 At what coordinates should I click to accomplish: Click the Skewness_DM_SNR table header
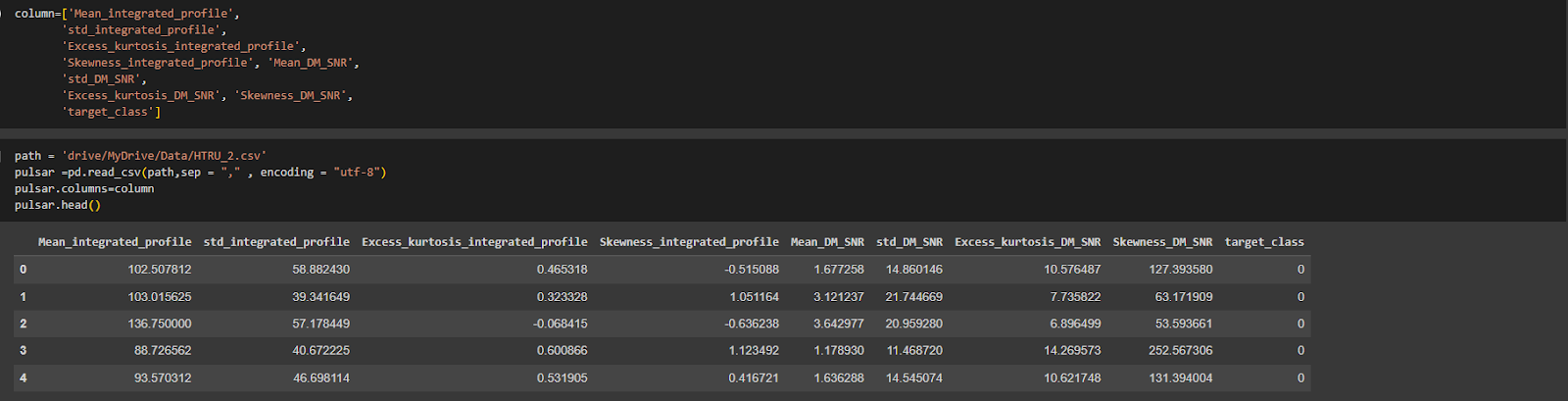(x=1162, y=242)
